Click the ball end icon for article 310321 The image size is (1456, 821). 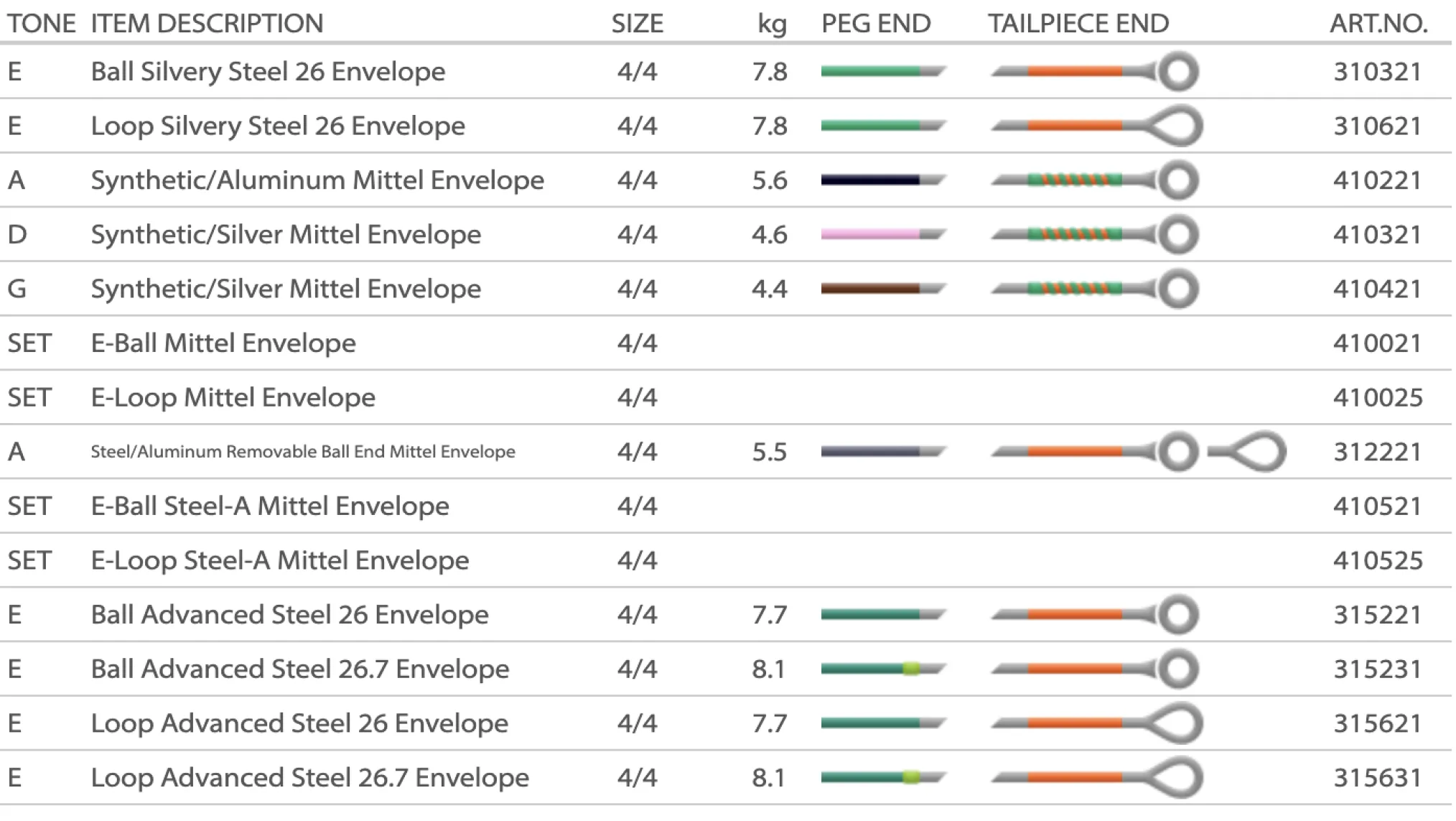tap(1178, 72)
